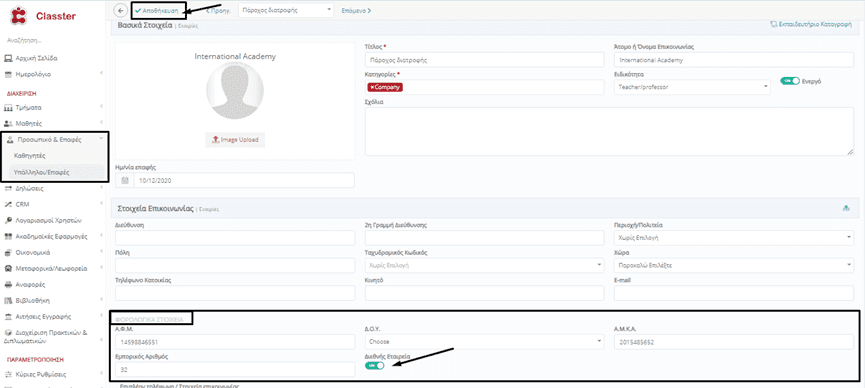Click the Βιβλιοθήκη library icon

click(x=8, y=301)
